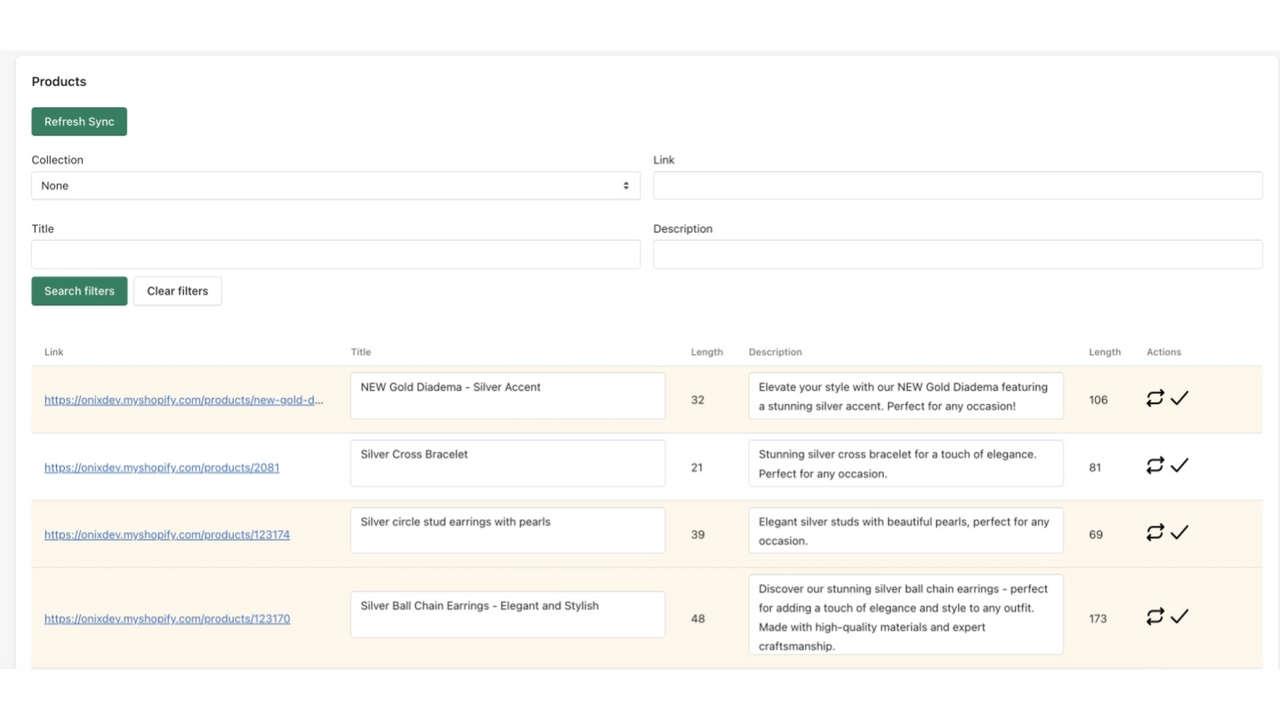Follow the products/123174 link

[167, 534]
